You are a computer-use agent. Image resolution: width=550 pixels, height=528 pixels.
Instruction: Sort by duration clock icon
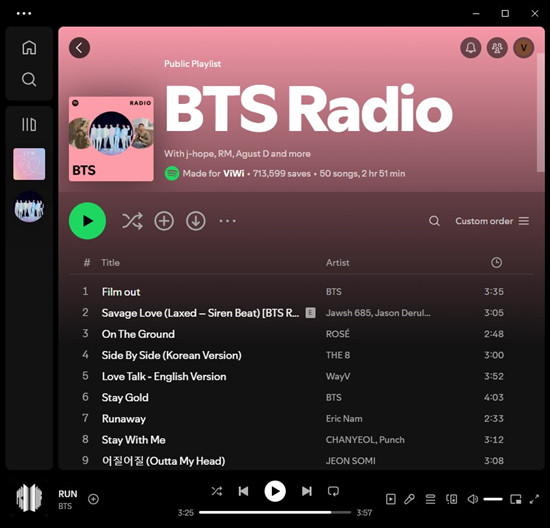click(496, 262)
